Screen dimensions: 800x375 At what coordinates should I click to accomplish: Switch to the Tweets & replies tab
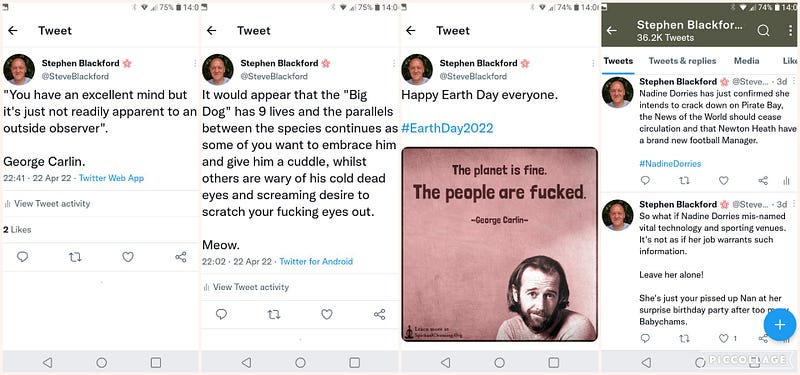682,61
